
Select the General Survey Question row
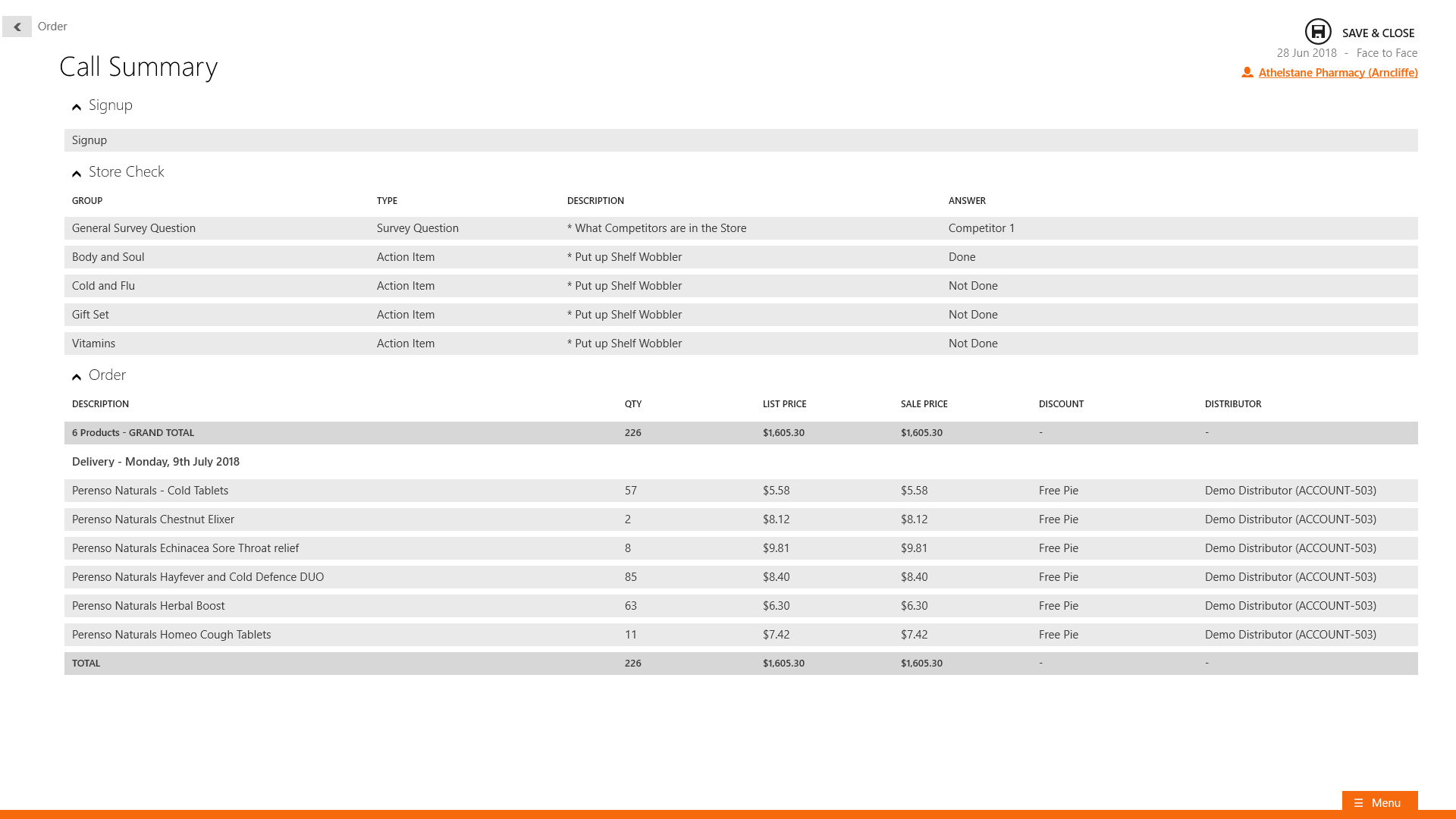pyautogui.click(x=740, y=228)
